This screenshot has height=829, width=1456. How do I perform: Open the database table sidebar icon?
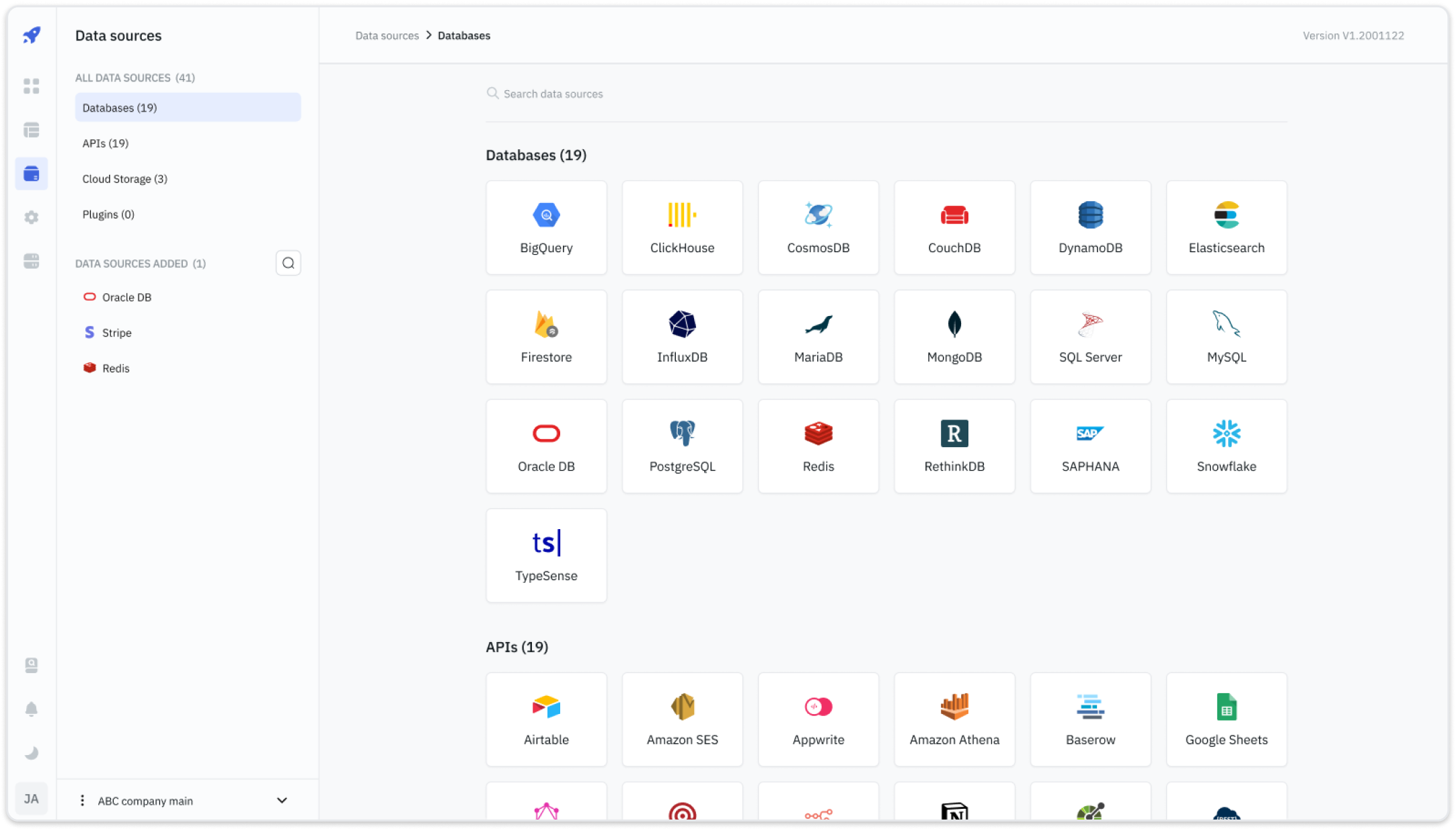click(x=32, y=130)
